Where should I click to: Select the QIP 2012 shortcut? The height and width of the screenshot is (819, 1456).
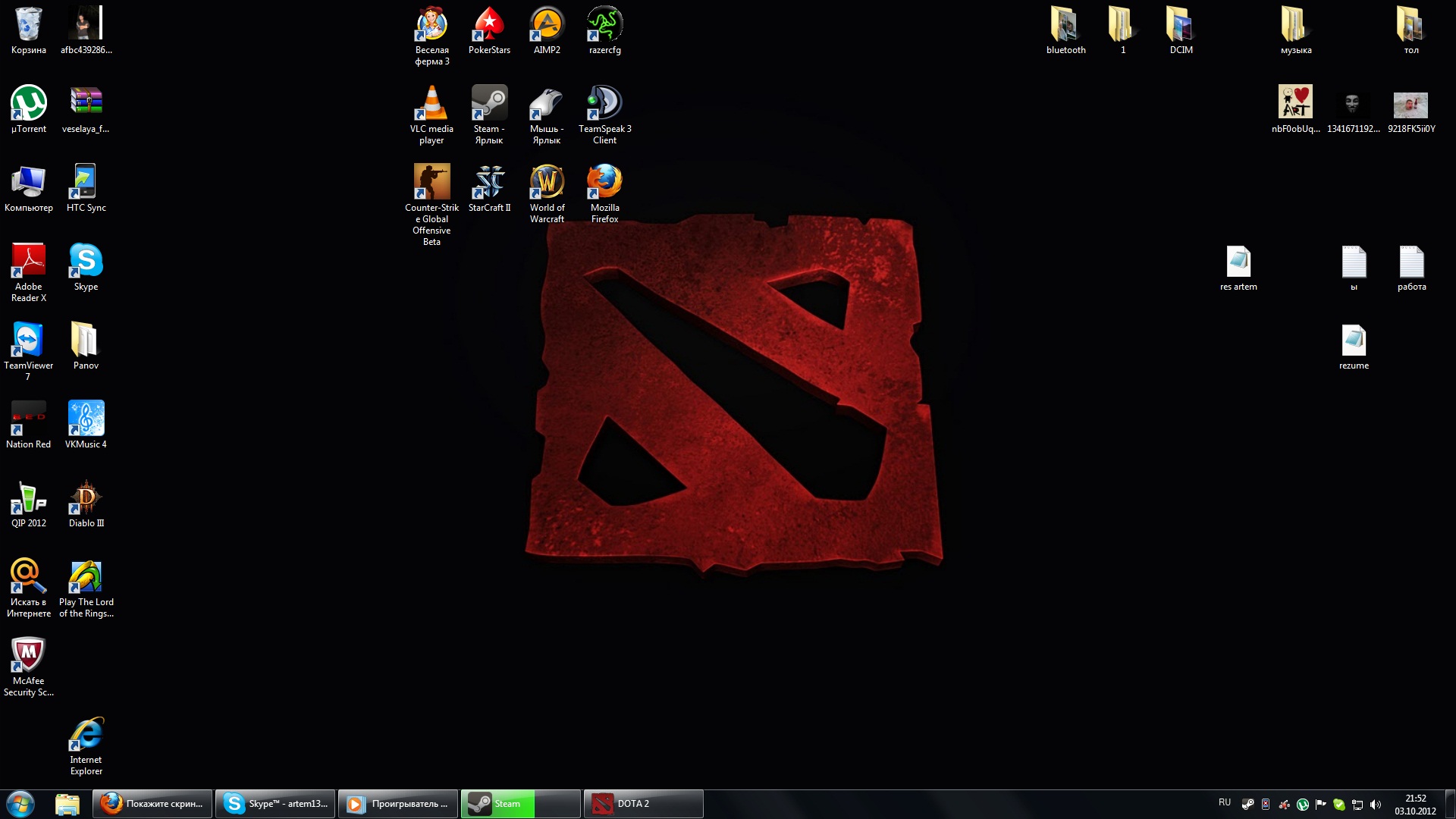pos(29,504)
